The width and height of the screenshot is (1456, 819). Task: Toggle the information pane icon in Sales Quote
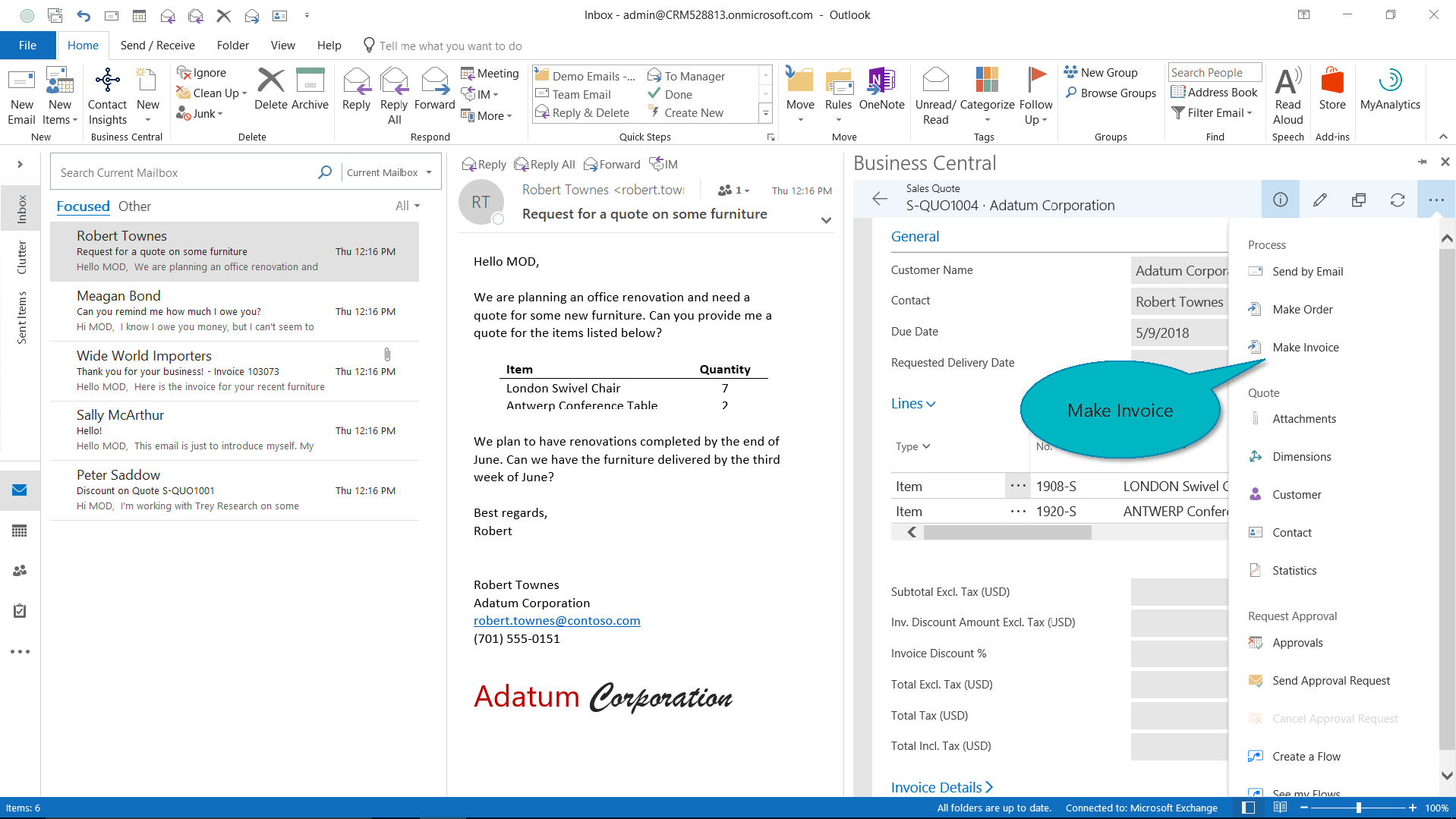click(1280, 200)
